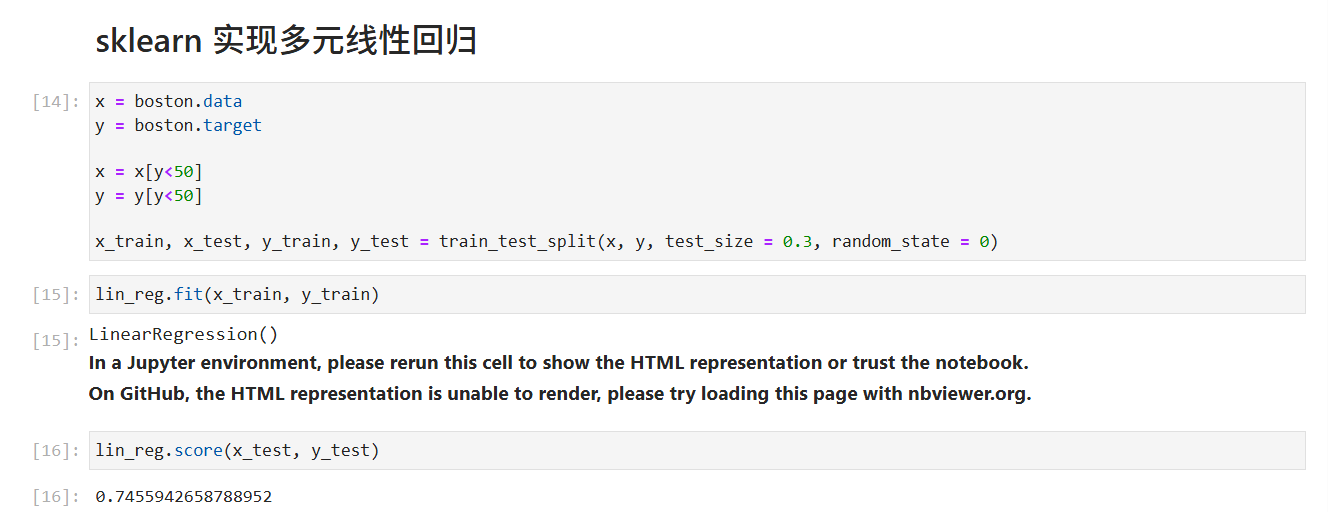
Task: Select the [14] input cell prompt
Action: 56,101
